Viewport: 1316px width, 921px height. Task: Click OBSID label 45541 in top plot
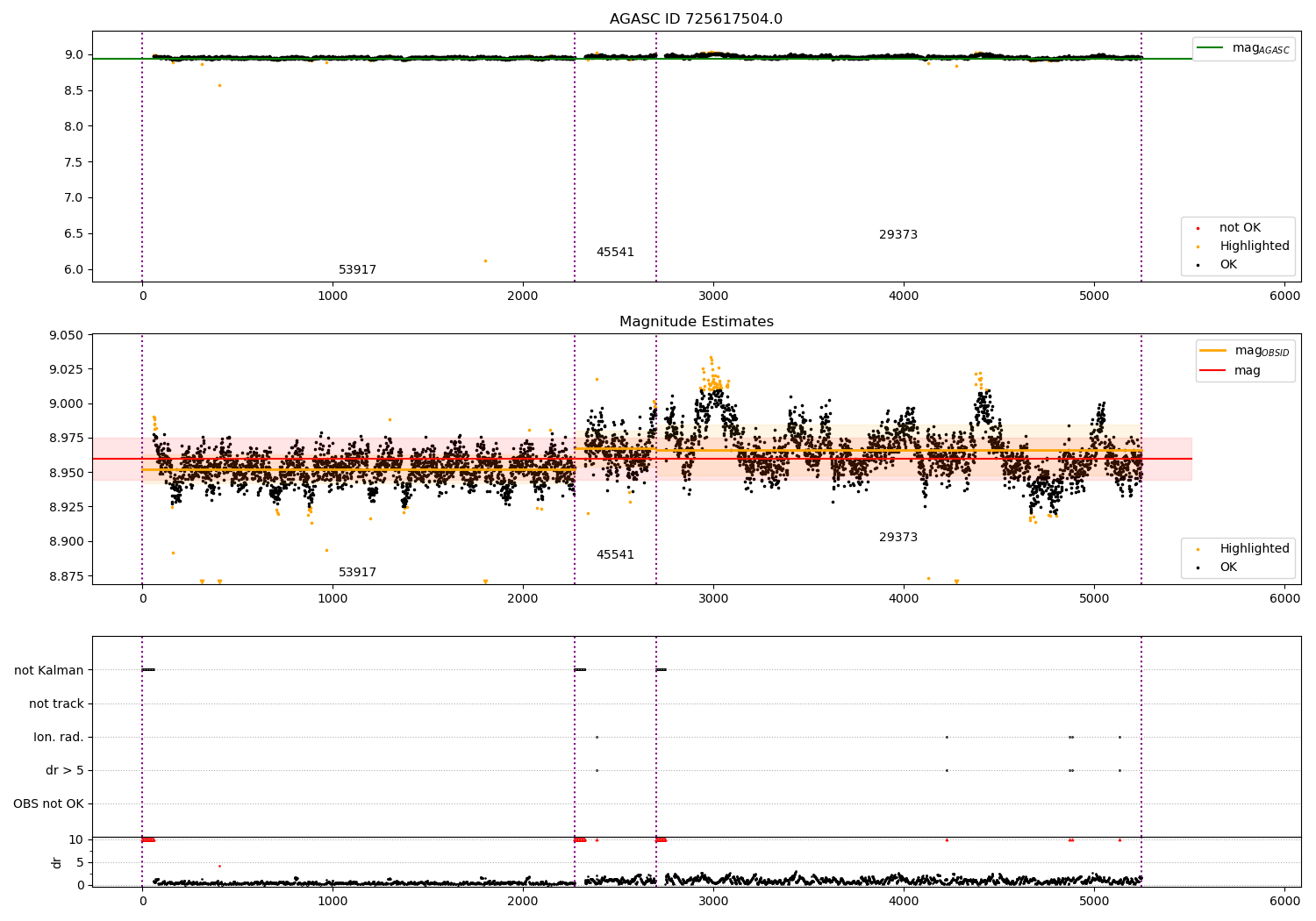click(615, 253)
